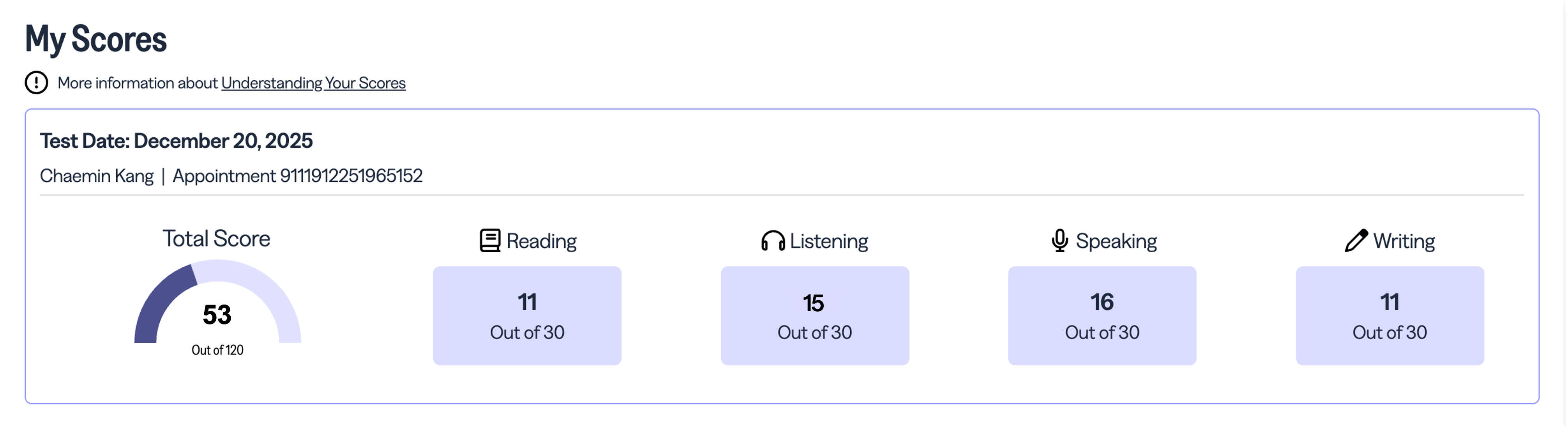
Task: Open the Understanding Your Scores link
Action: pyautogui.click(x=313, y=83)
